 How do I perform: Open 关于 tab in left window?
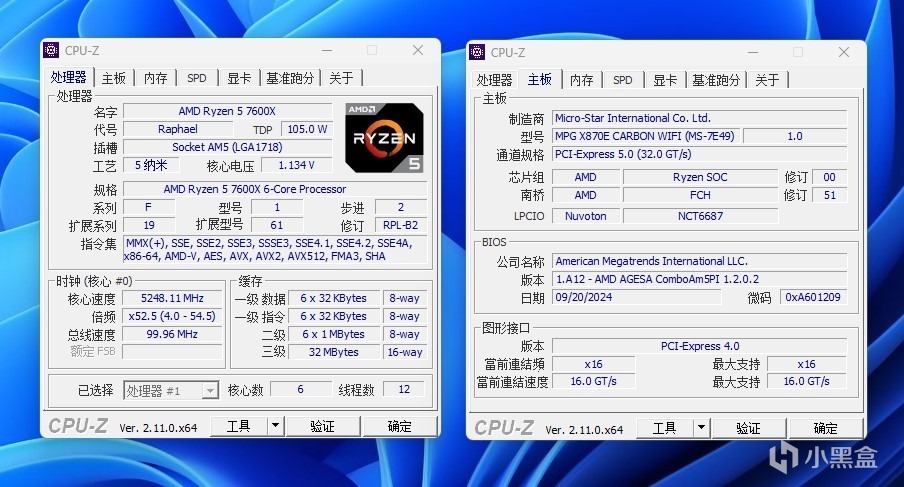point(341,78)
